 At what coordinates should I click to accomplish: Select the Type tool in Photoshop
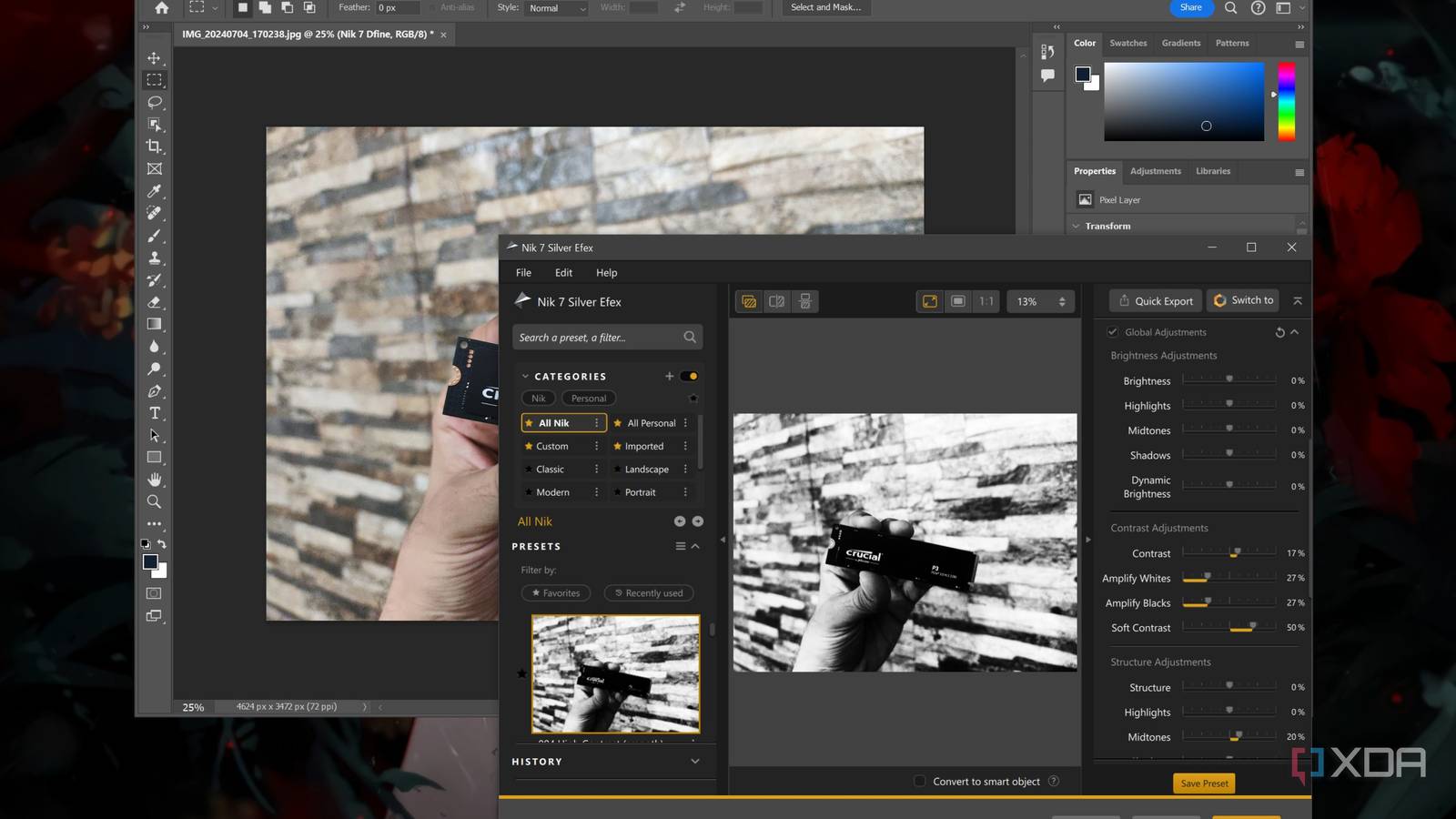pos(154,413)
